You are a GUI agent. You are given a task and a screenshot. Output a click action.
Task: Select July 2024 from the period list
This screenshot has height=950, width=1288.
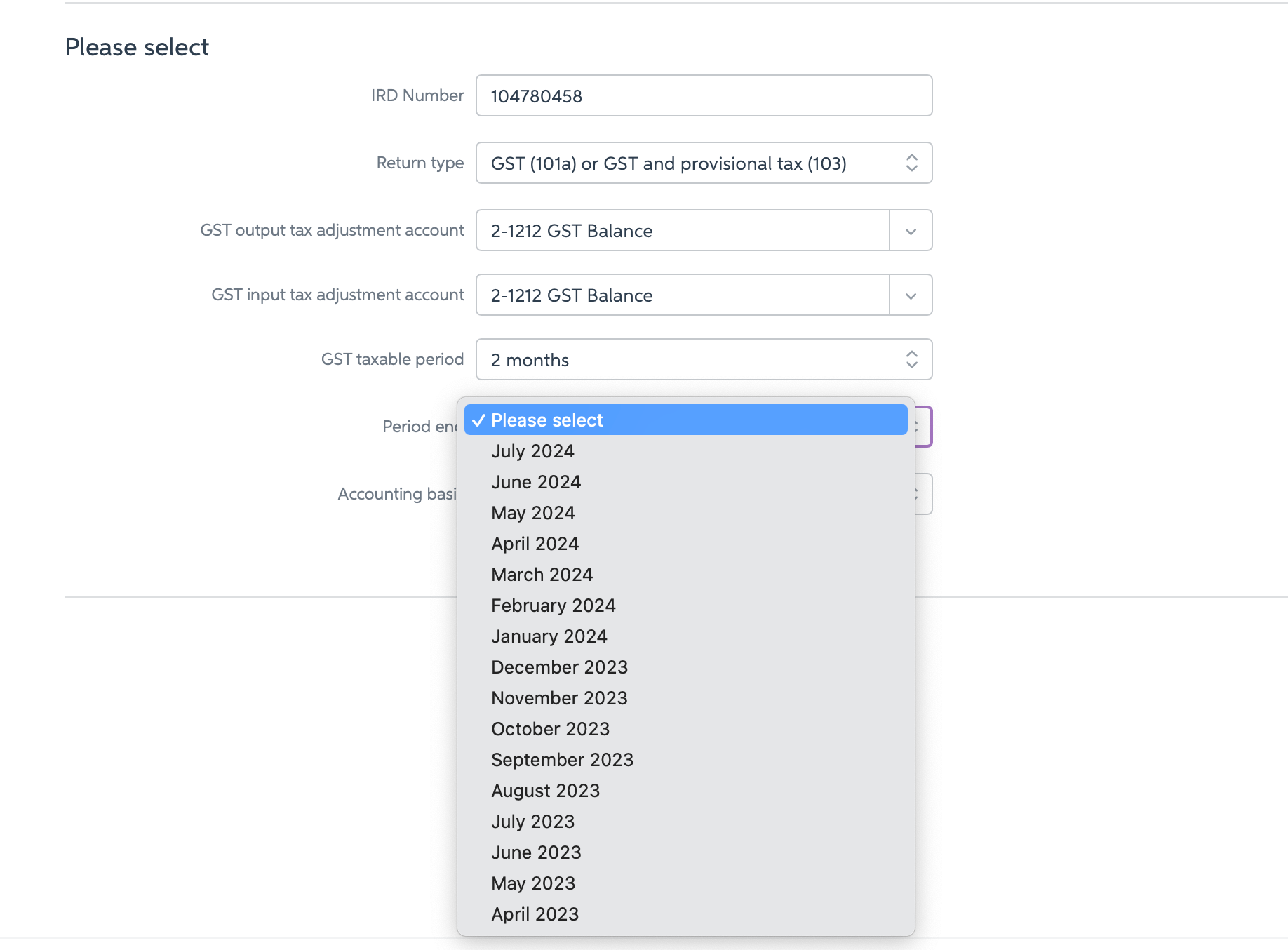point(532,451)
